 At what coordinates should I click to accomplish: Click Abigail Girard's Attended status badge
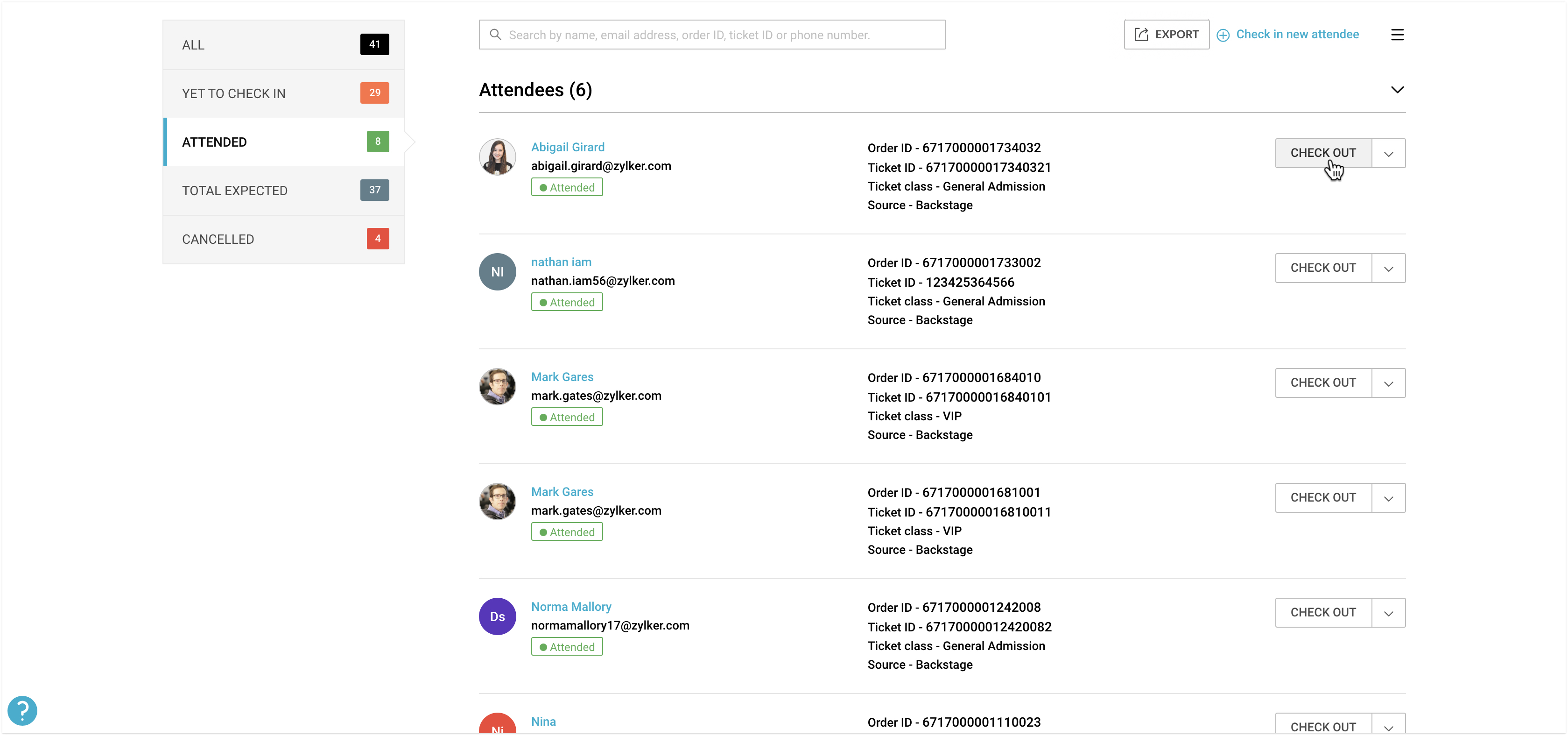click(x=567, y=187)
